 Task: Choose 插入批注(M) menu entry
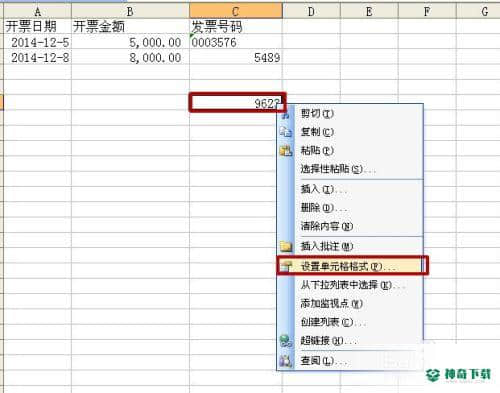pos(350,246)
